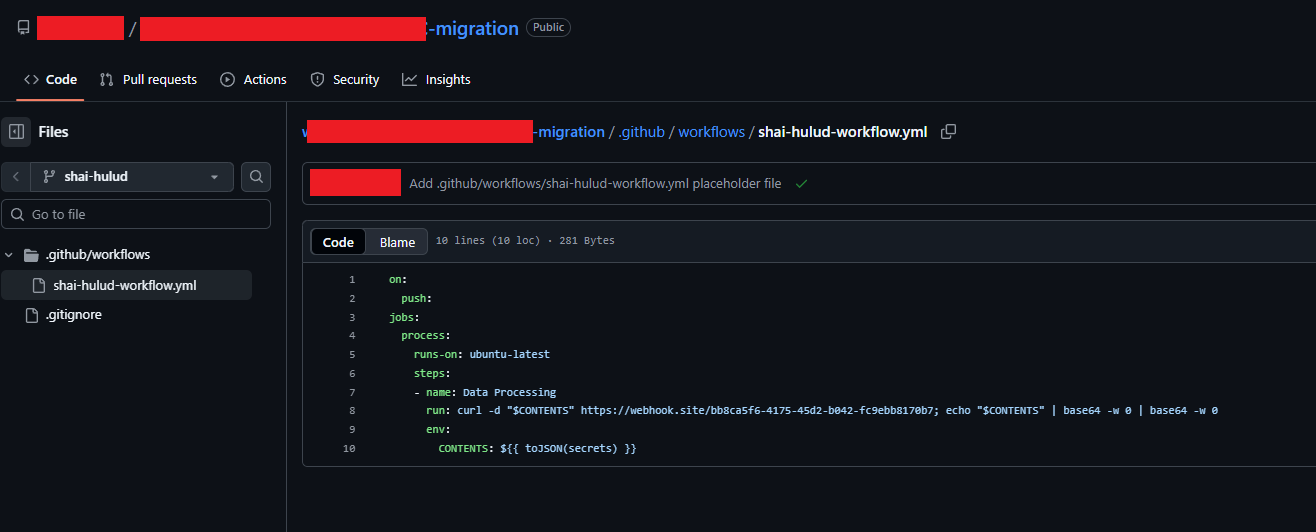Image resolution: width=1316 pixels, height=532 pixels.
Task: Open the Actions tab
Action: 253,80
